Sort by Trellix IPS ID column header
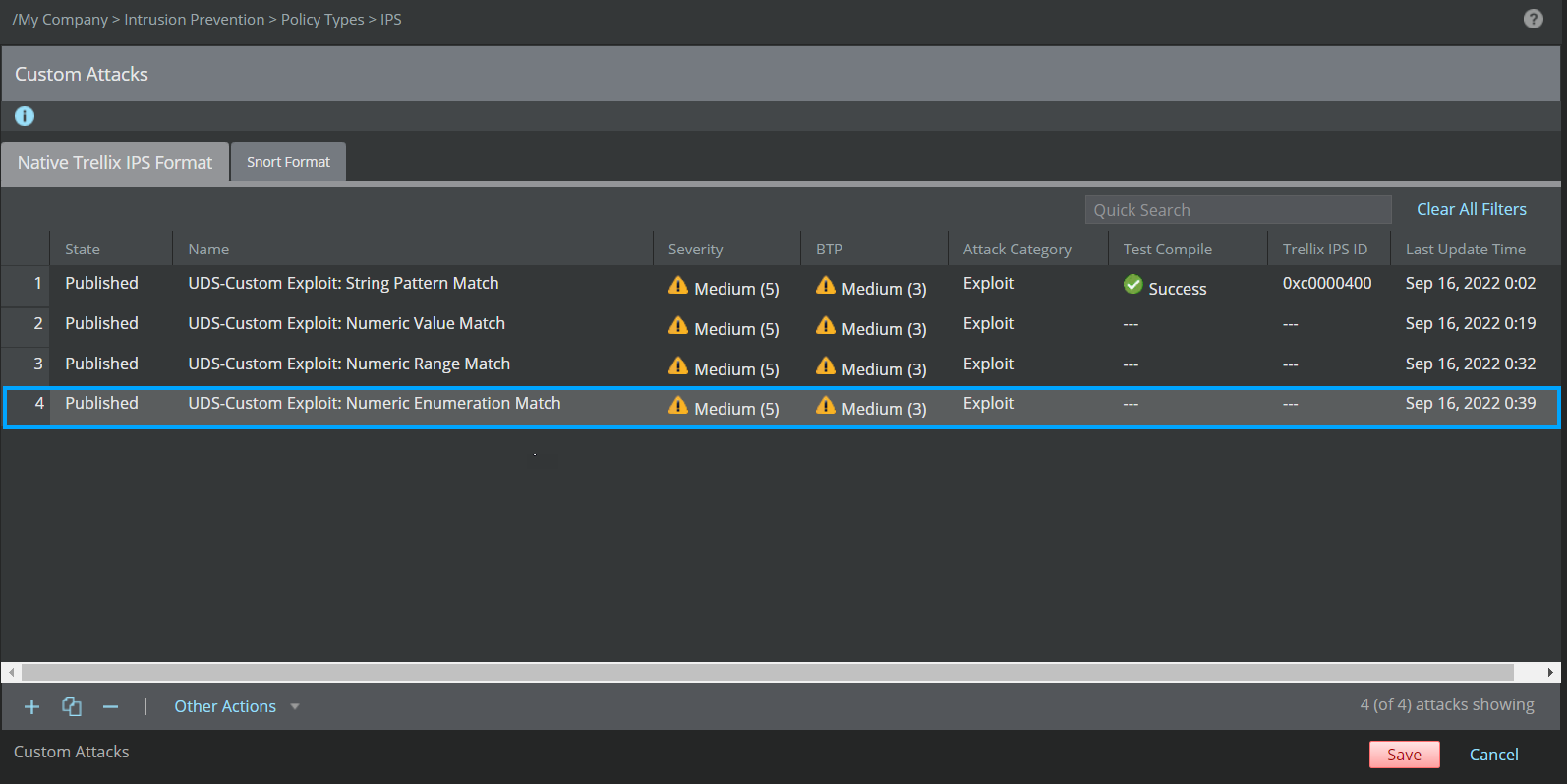Viewport: 1567px width, 784px height. tap(1329, 250)
